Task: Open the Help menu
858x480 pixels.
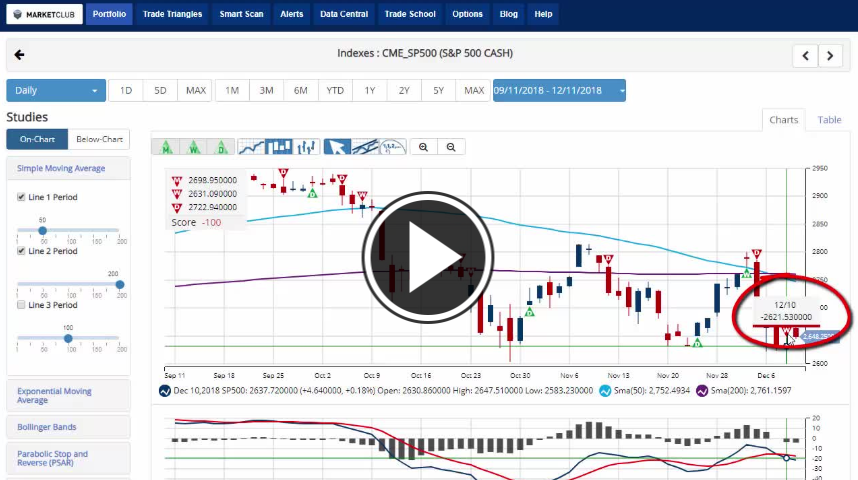Action: 543,14
